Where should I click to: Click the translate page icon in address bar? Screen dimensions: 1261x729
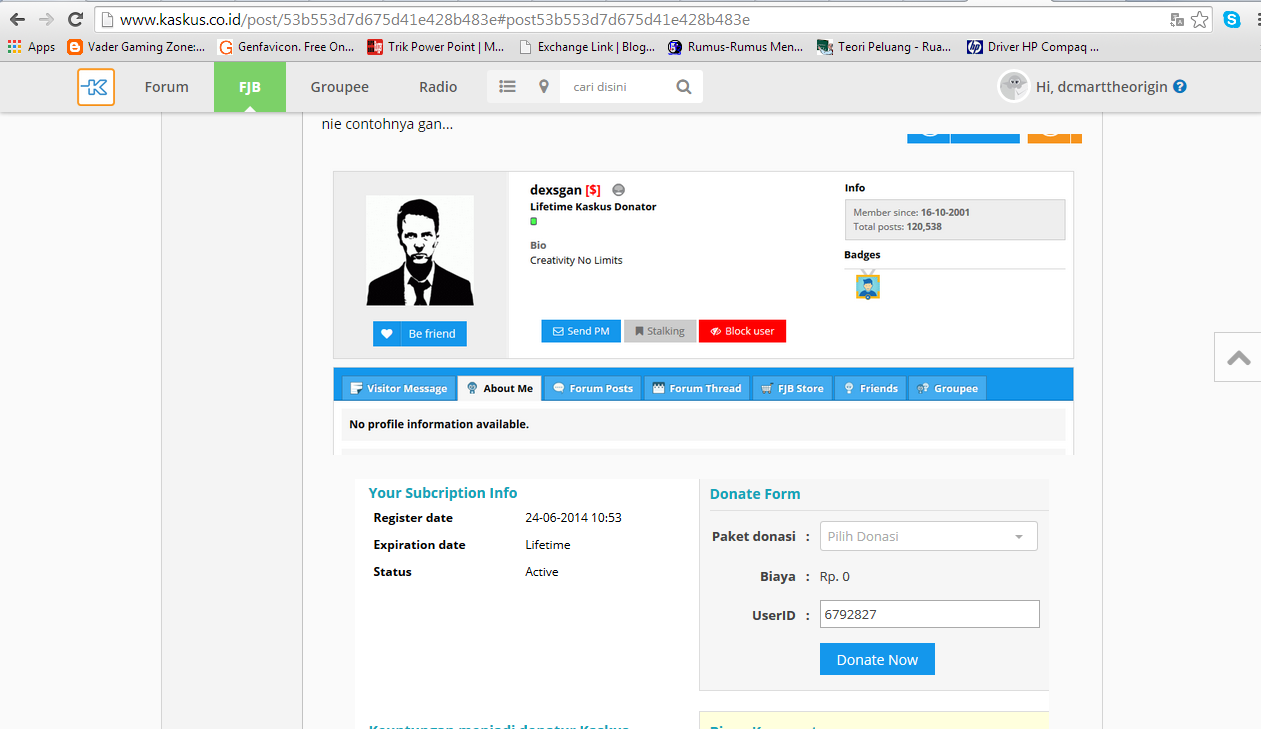pos(1177,19)
